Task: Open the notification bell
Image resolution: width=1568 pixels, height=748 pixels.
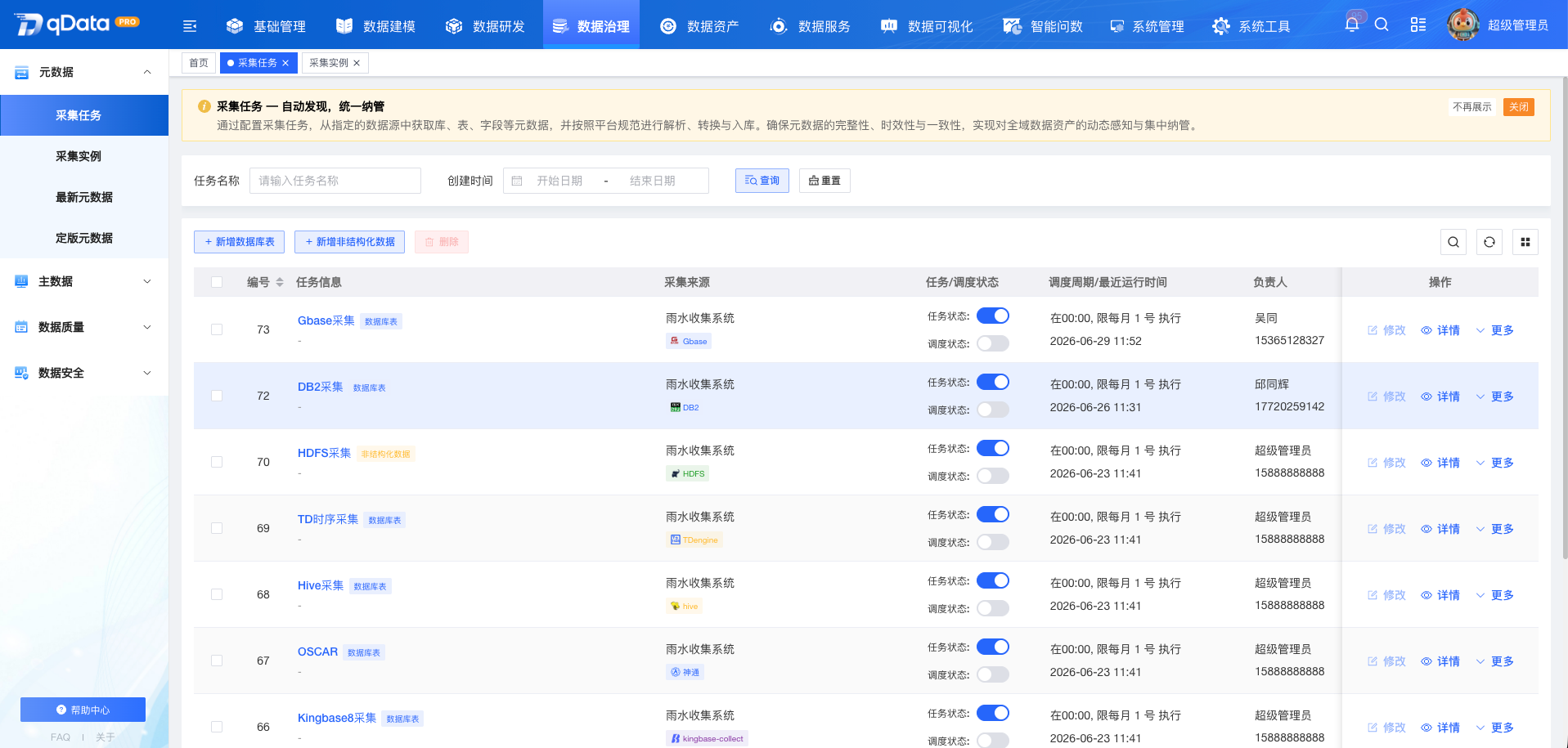Action: (1352, 25)
